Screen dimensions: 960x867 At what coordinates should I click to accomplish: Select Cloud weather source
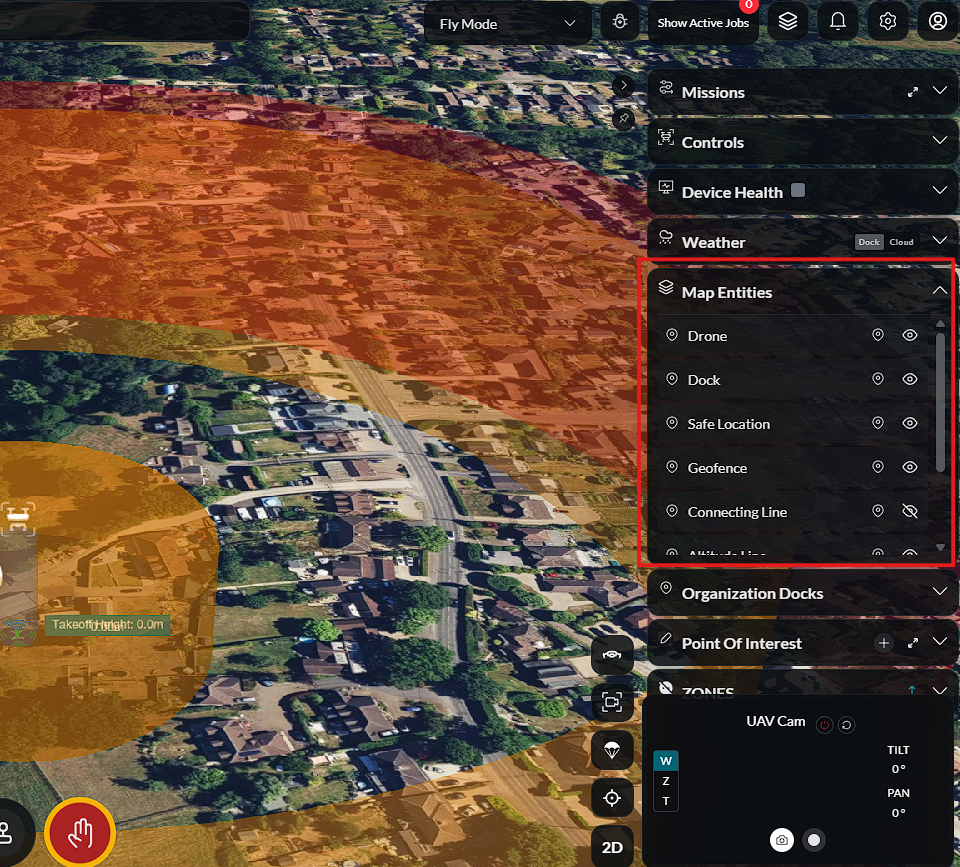point(901,242)
